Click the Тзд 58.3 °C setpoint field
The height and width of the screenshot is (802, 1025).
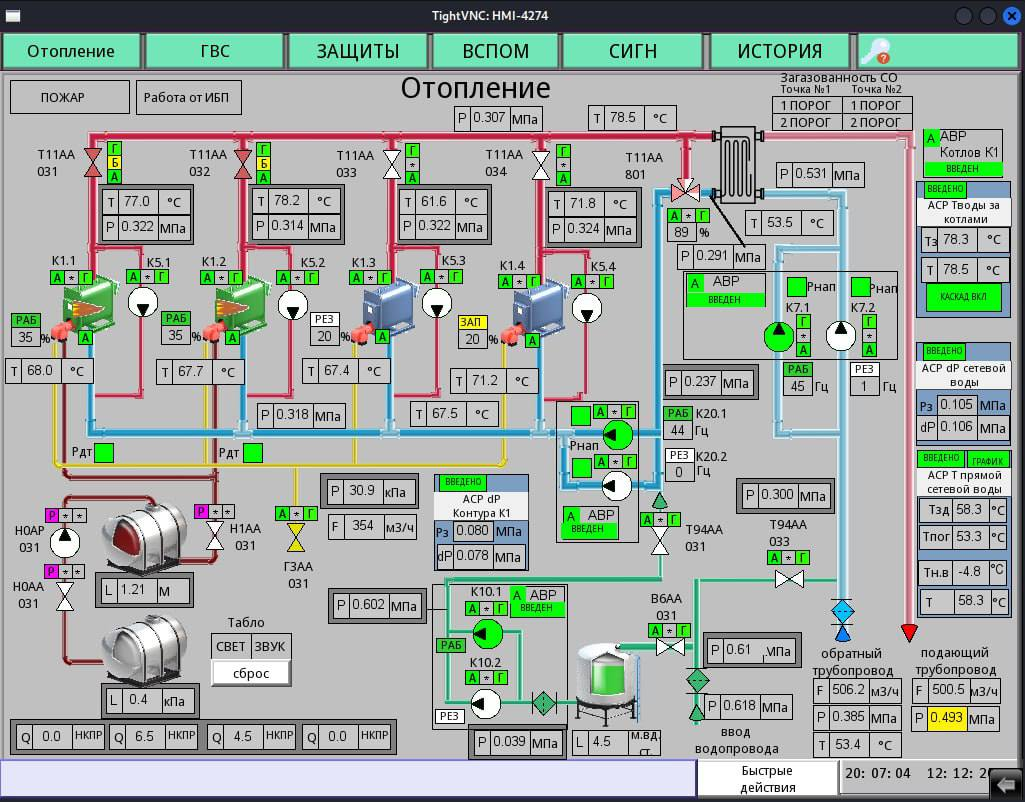(x=969, y=510)
